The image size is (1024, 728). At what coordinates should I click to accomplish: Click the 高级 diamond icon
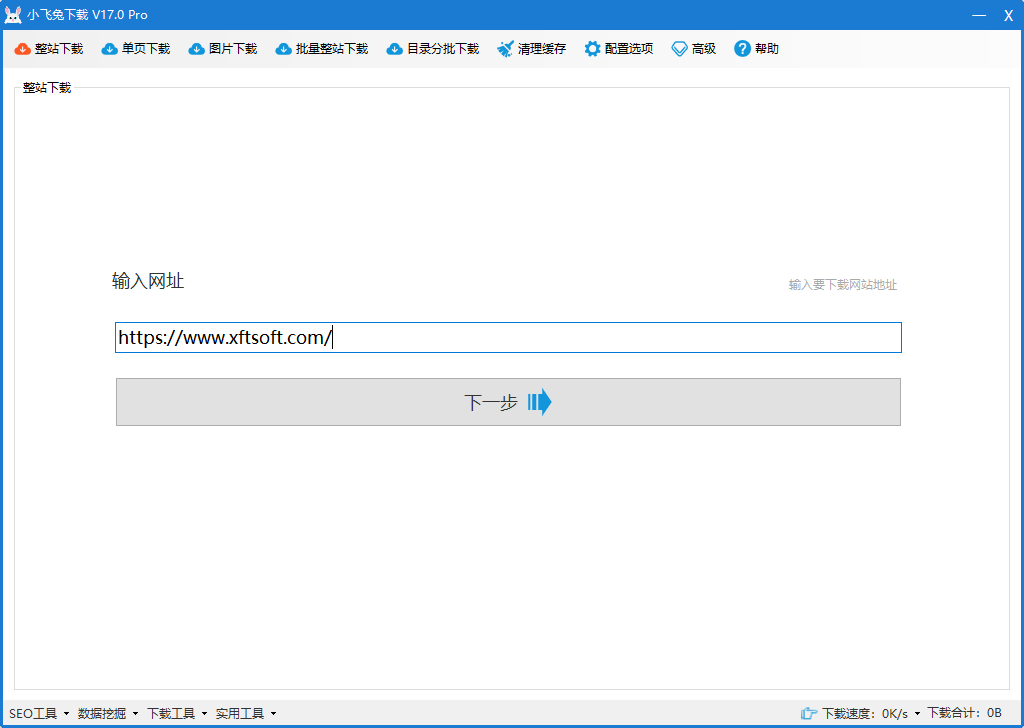tap(680, 49)
